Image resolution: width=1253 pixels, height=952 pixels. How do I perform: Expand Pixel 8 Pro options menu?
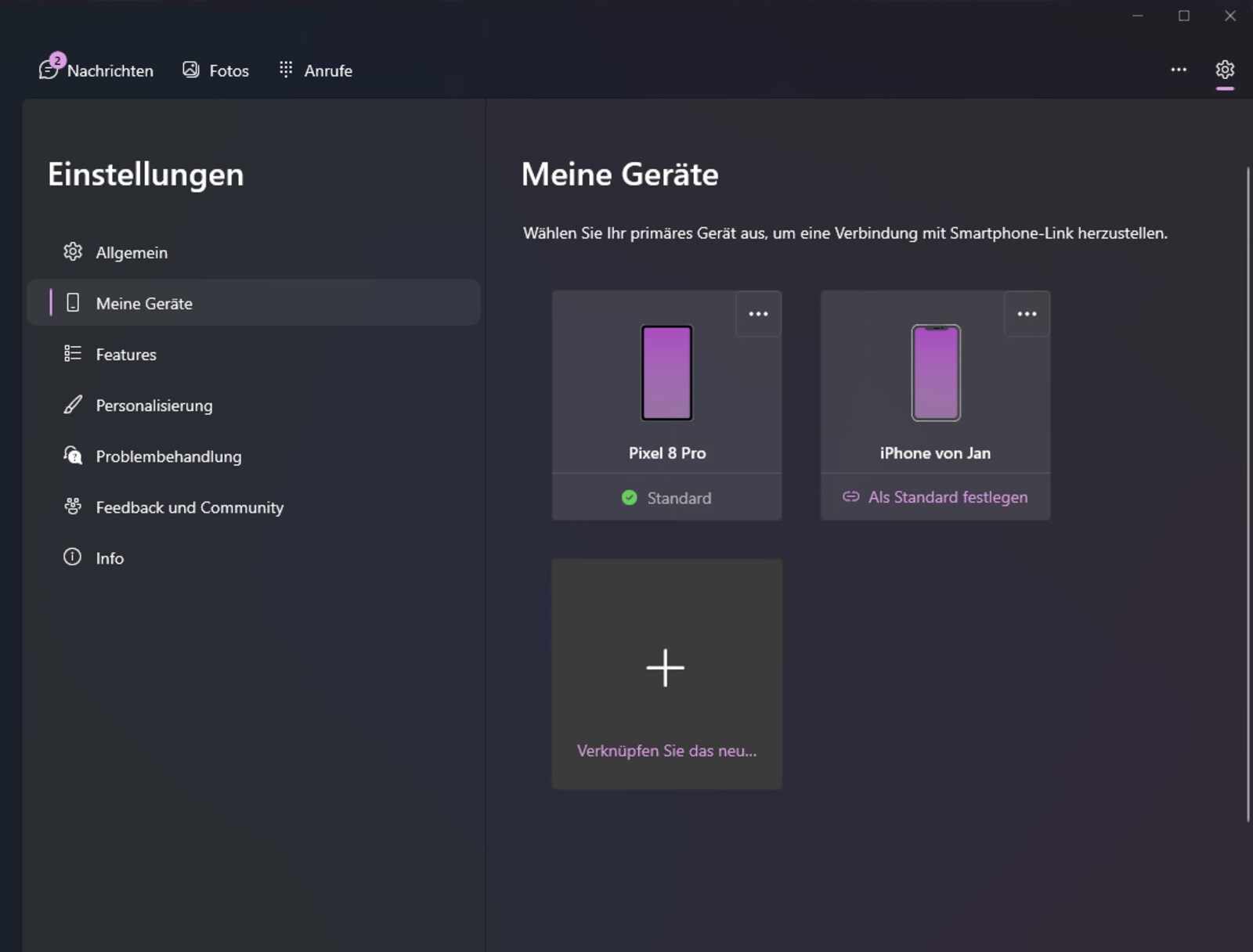(758, 314)
